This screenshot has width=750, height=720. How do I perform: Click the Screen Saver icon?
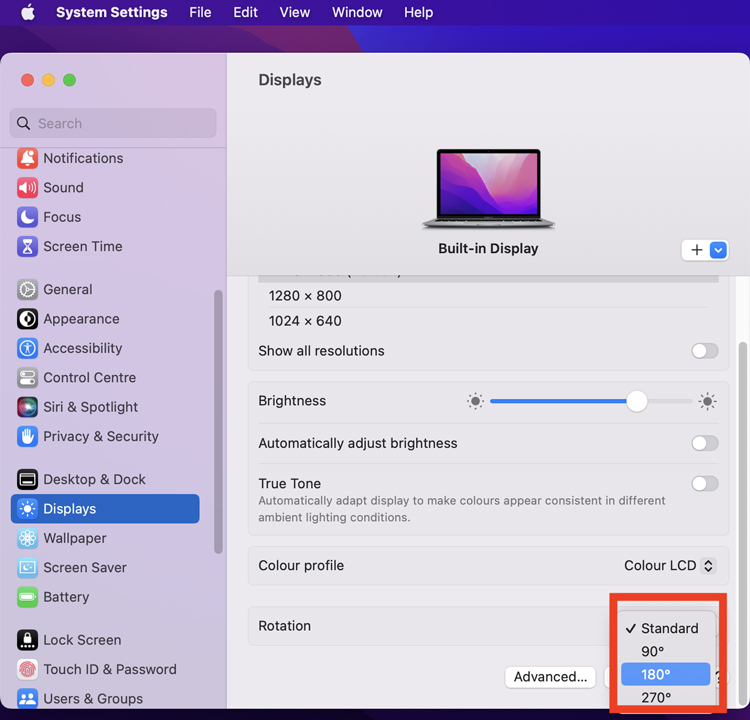tap(27, 568)
